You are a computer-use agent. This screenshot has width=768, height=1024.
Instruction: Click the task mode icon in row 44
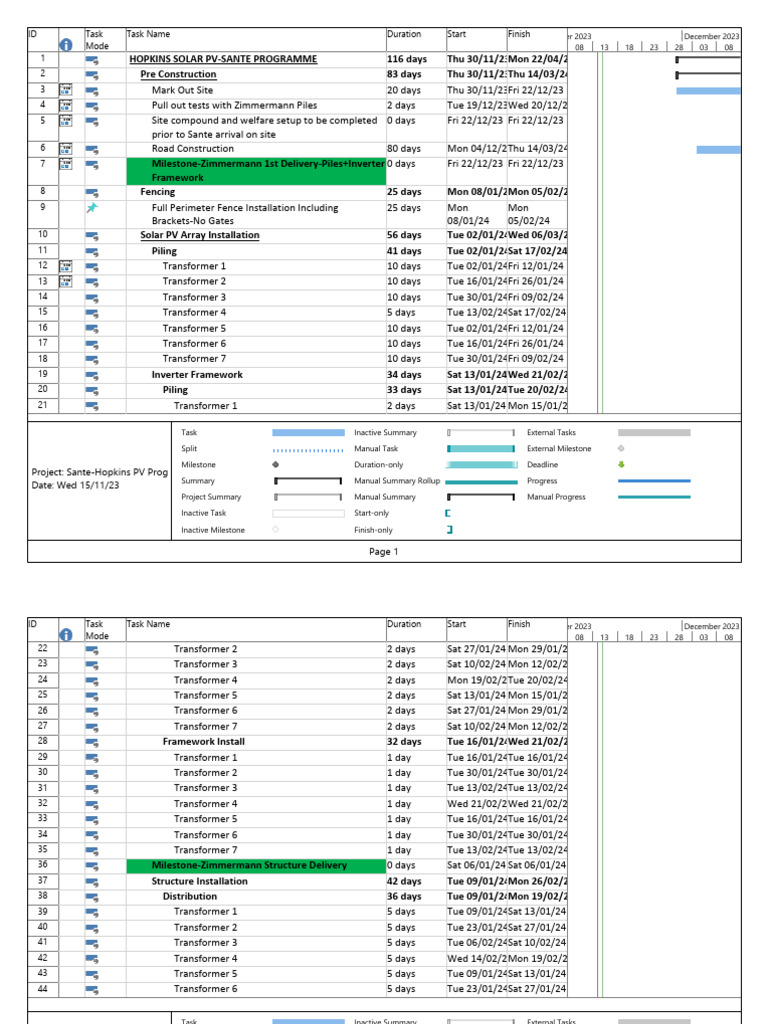coord(91,991)
